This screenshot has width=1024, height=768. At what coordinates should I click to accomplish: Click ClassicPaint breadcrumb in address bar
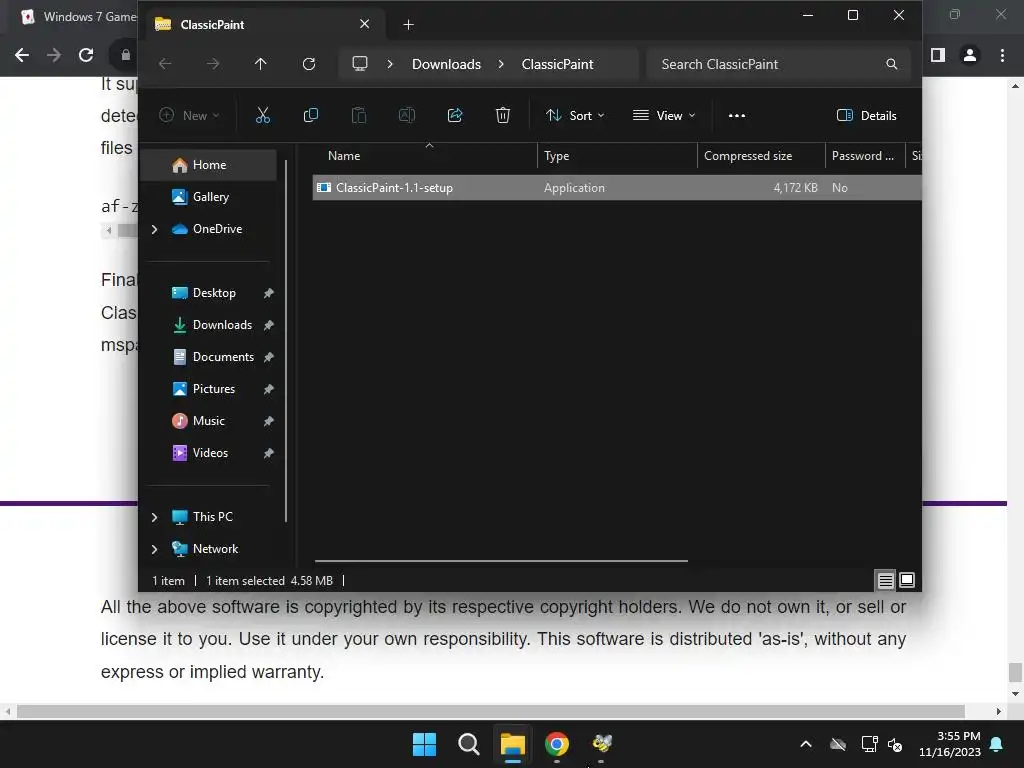(x=557, y=64)
